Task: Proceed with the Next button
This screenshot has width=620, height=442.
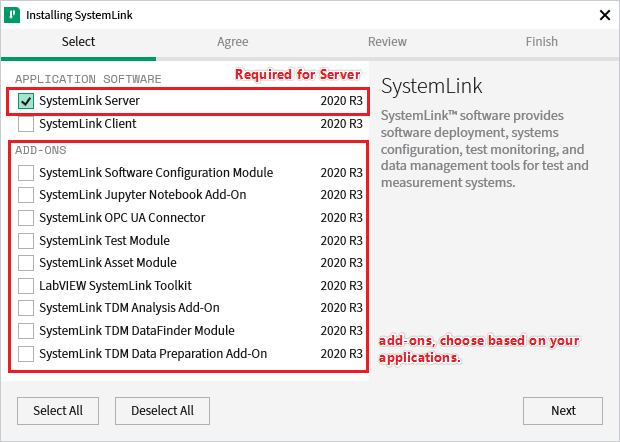Action: (x=563, y=411)
